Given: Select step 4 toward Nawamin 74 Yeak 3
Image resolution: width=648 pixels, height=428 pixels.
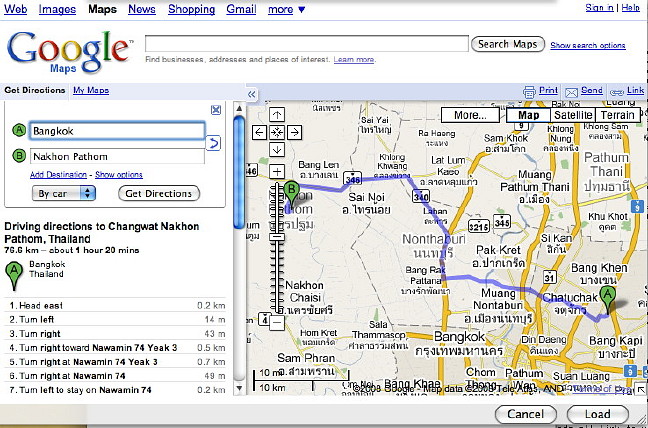Looking at the screenshot, I should (x=117, y=347).
